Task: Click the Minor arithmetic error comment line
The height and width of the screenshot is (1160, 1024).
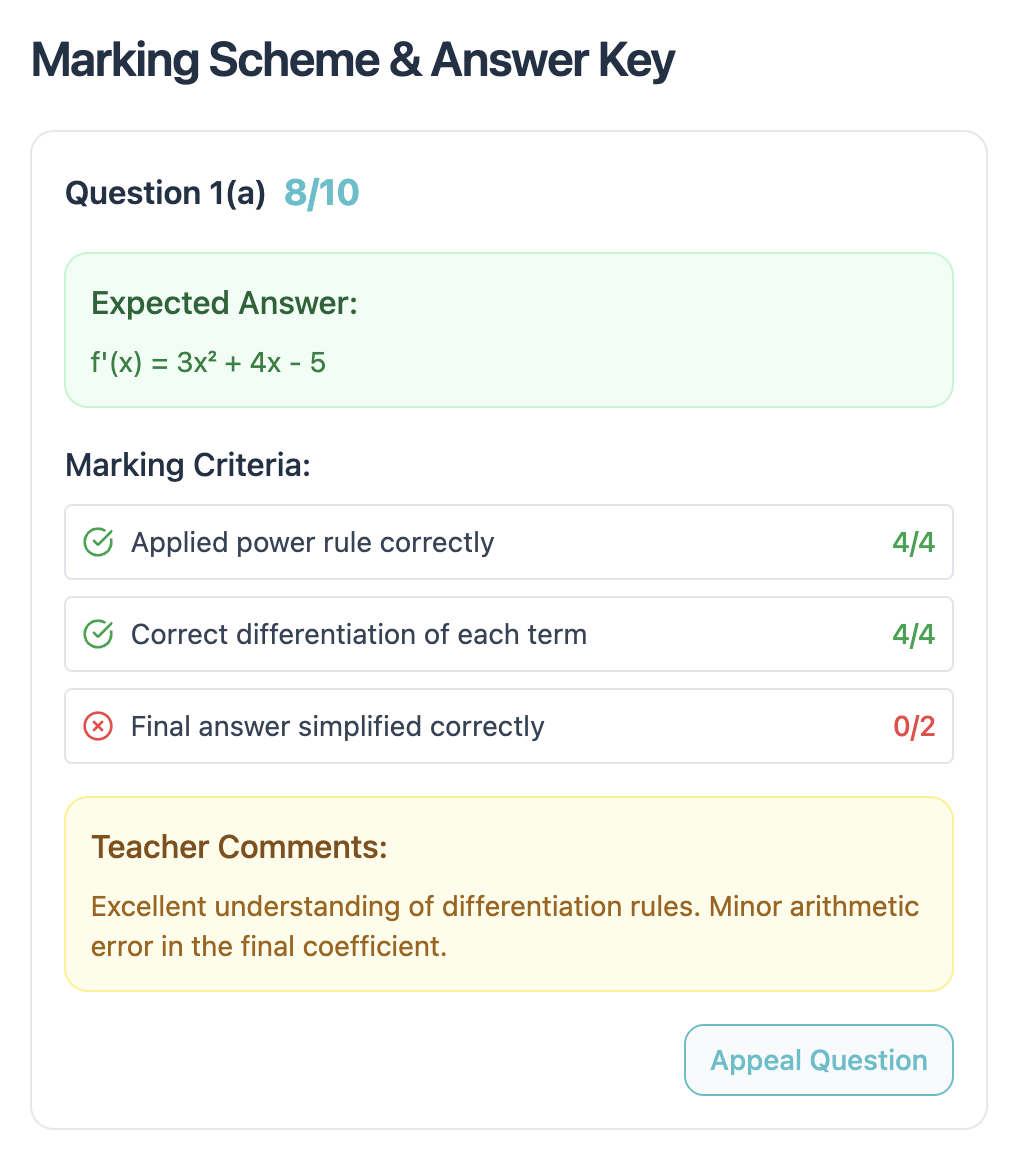Action: (268, 946)
